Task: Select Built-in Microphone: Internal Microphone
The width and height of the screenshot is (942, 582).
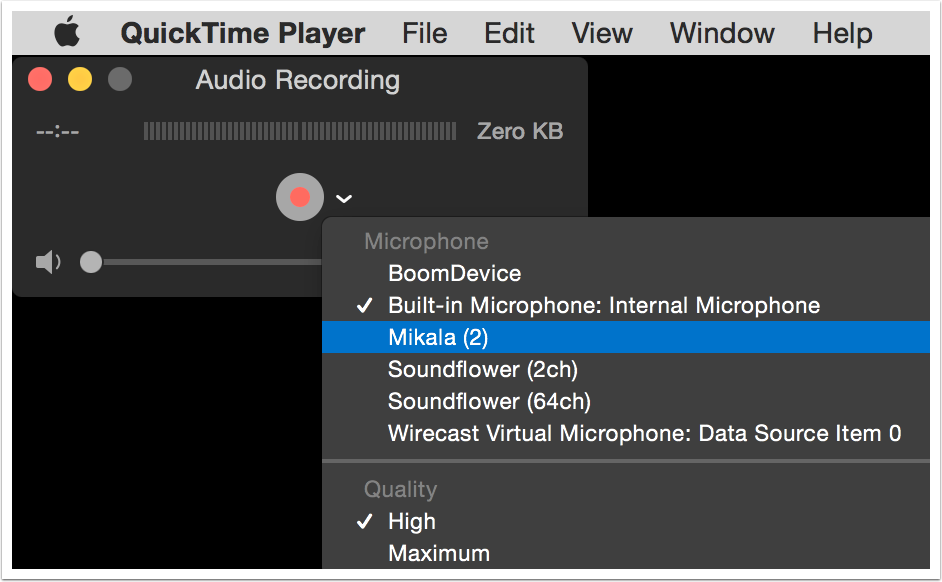Action: (x=603, y=306)
